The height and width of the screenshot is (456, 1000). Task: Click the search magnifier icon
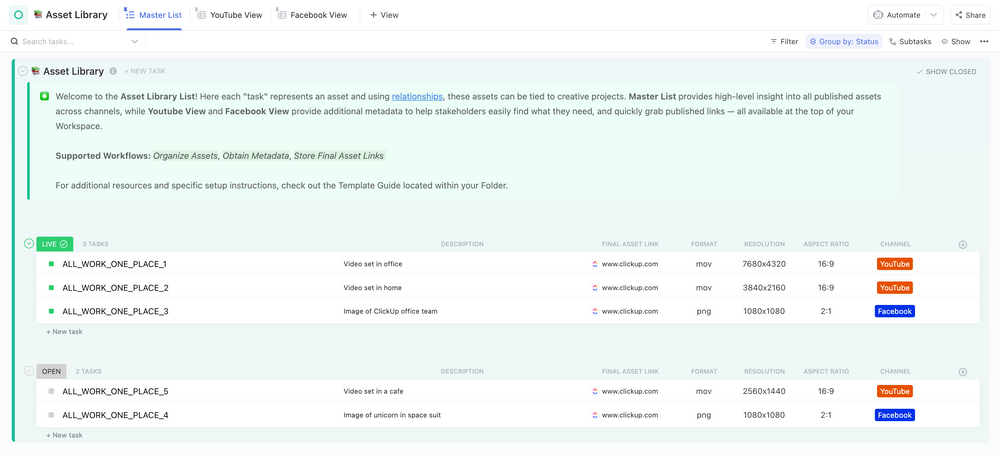pos(14,42)
